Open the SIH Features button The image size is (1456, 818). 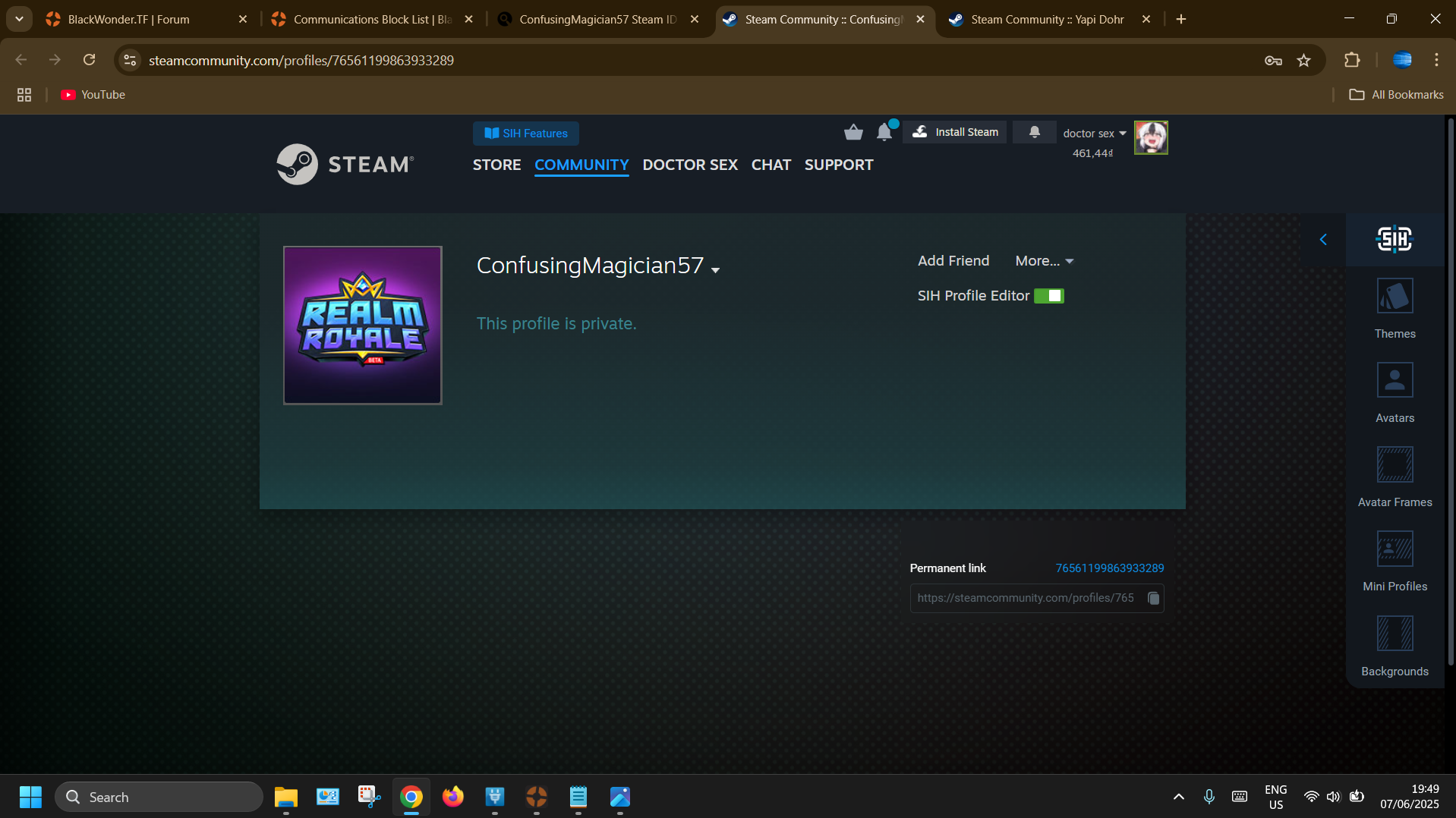pyautogui.click(x=526, y=134)
